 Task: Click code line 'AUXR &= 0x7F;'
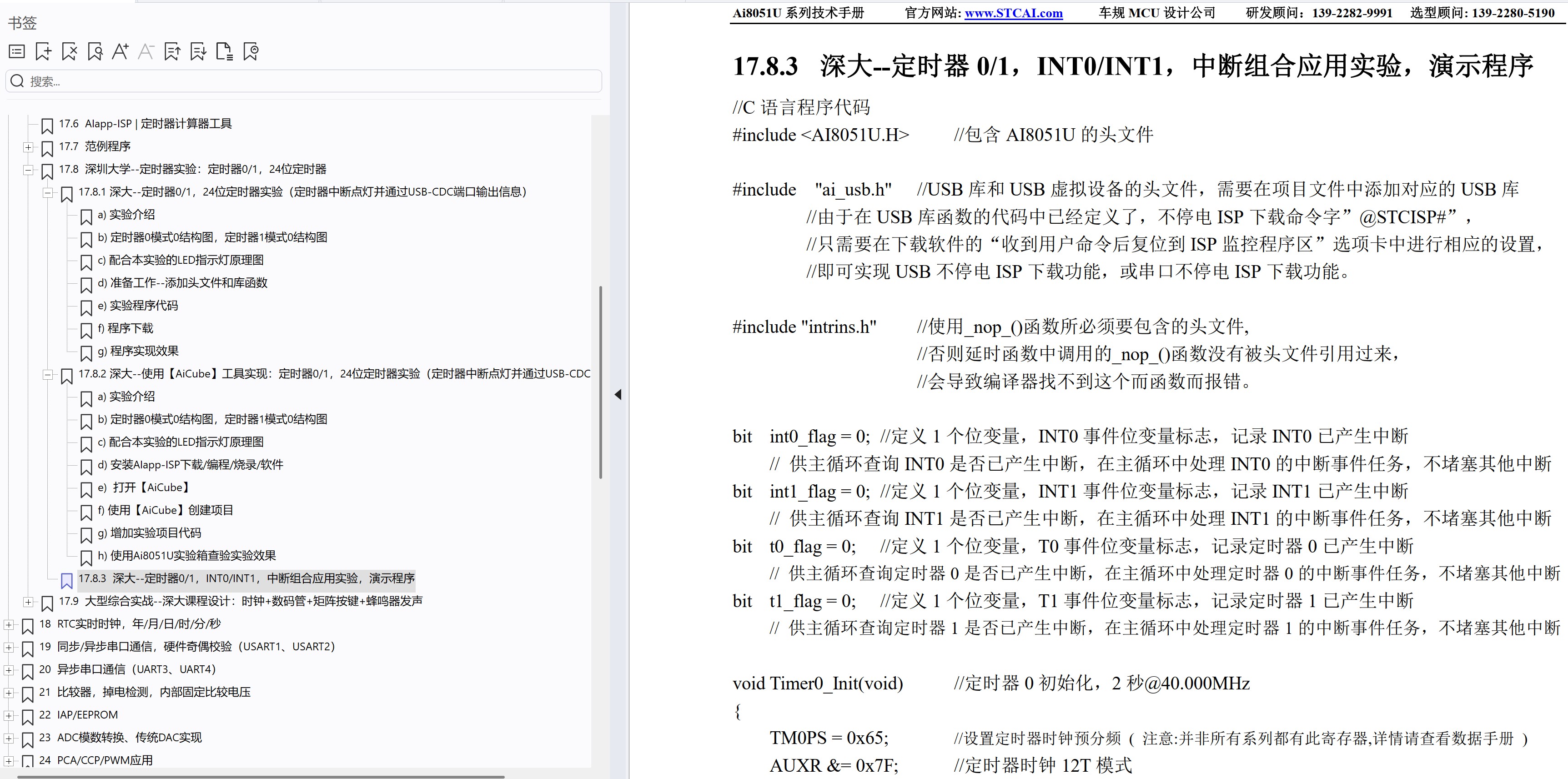pos(834,766)
